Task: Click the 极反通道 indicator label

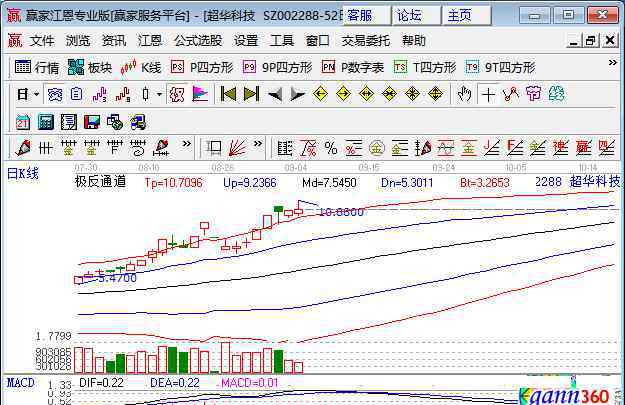Action: click(100, 182)
